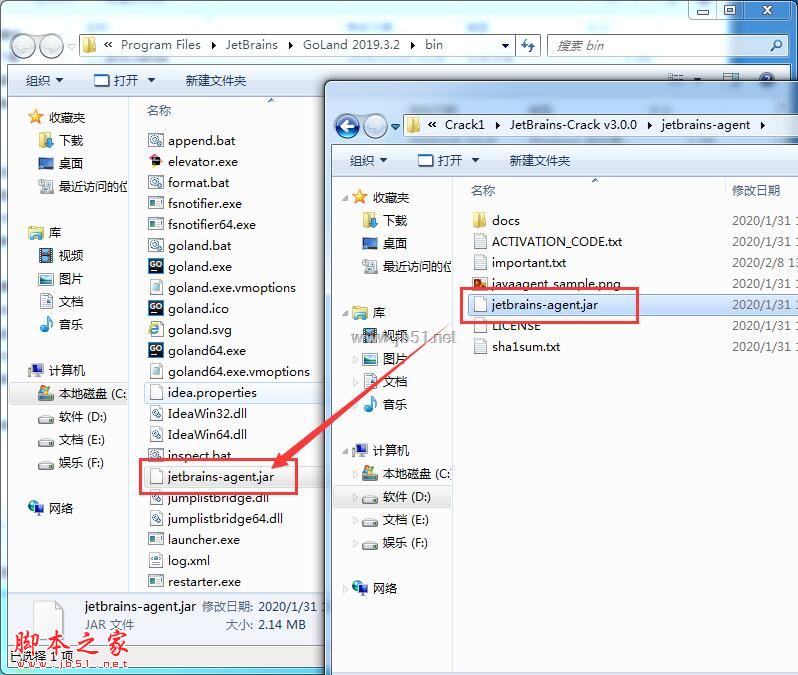Click Crack1 breadcrumb in address bar
798x675 pixels.
pos(465,125)
